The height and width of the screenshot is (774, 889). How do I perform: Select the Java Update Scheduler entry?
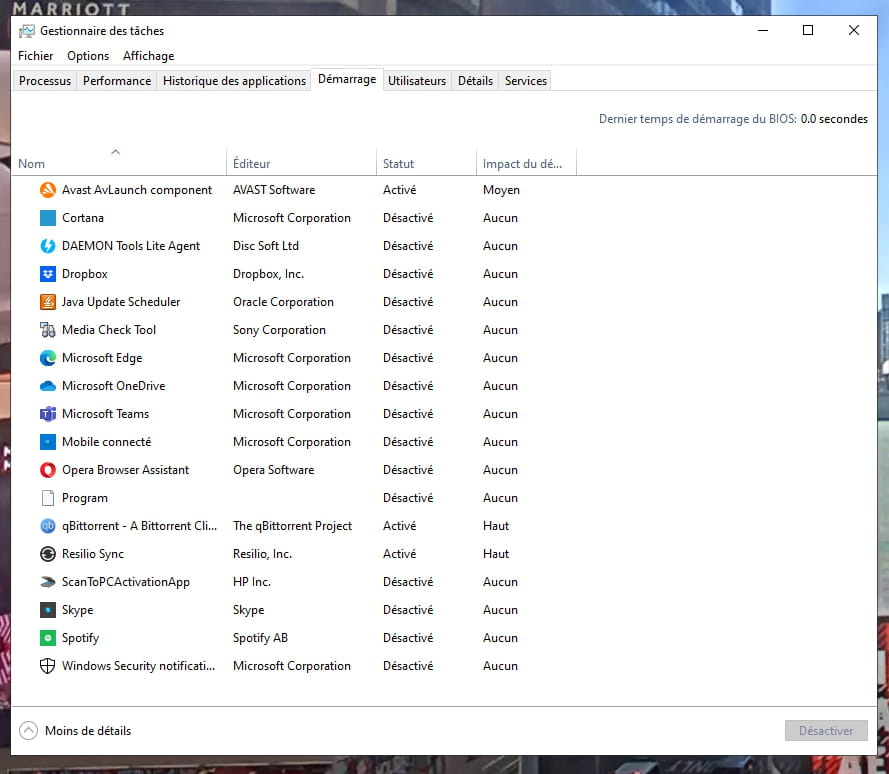tap(121, 302)
